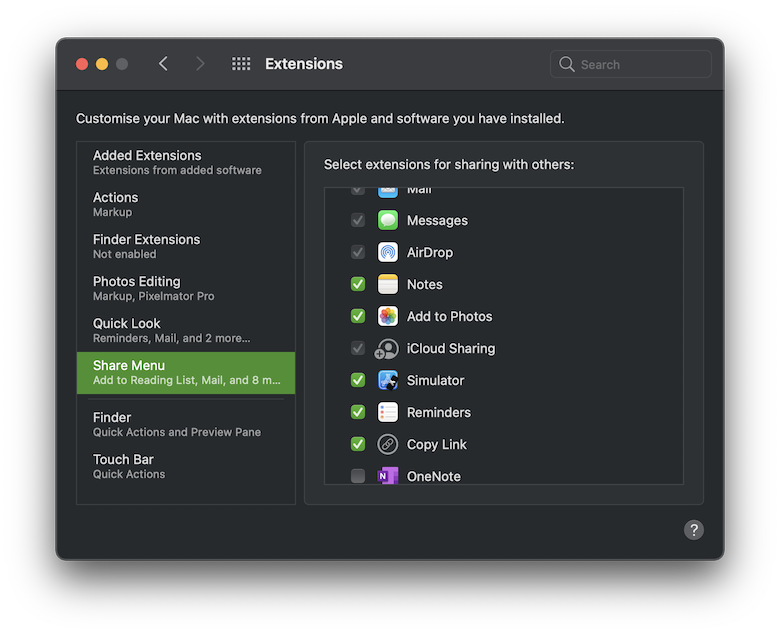This screenshot has height=634, width=780.
Task: Click the Add to Photos icon
Action: pos(388,316)
